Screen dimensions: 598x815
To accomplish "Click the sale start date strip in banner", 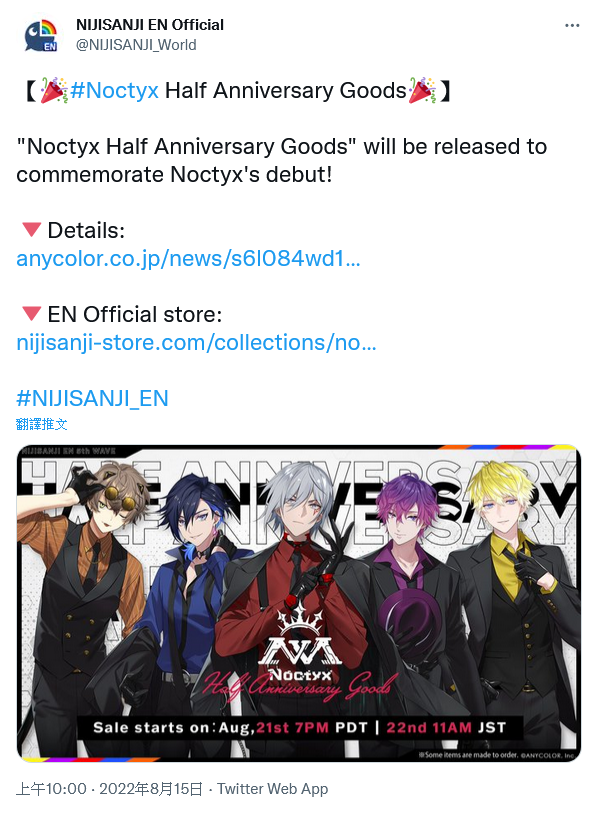I will [x=300, y=727].
